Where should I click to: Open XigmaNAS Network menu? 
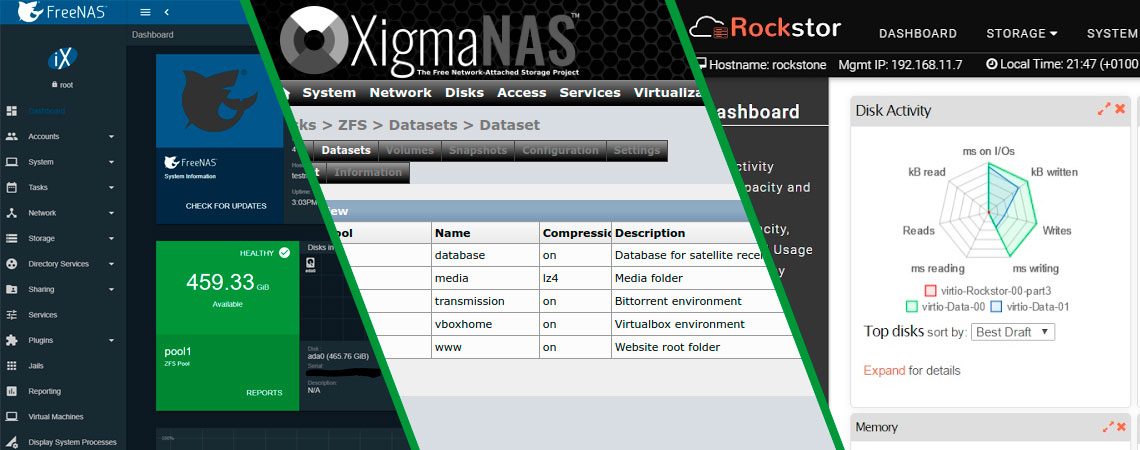[x=401, y=93]
